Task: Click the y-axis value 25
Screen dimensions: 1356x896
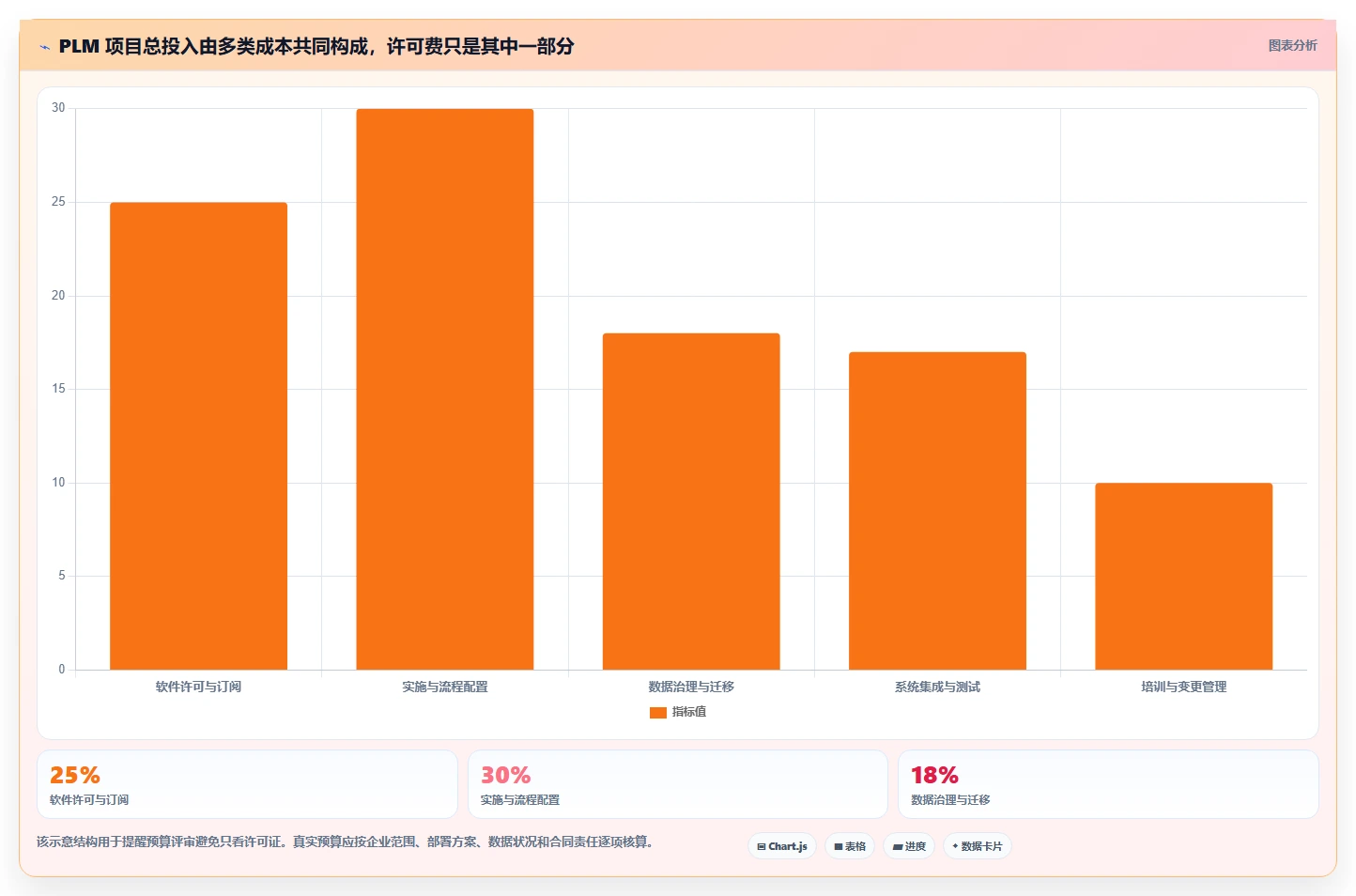Action: tap(58, 202)
